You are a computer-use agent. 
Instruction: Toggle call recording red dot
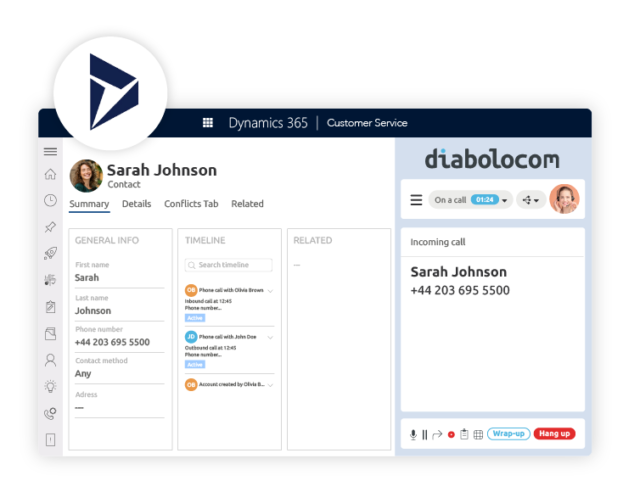click(x=451, y=434)
